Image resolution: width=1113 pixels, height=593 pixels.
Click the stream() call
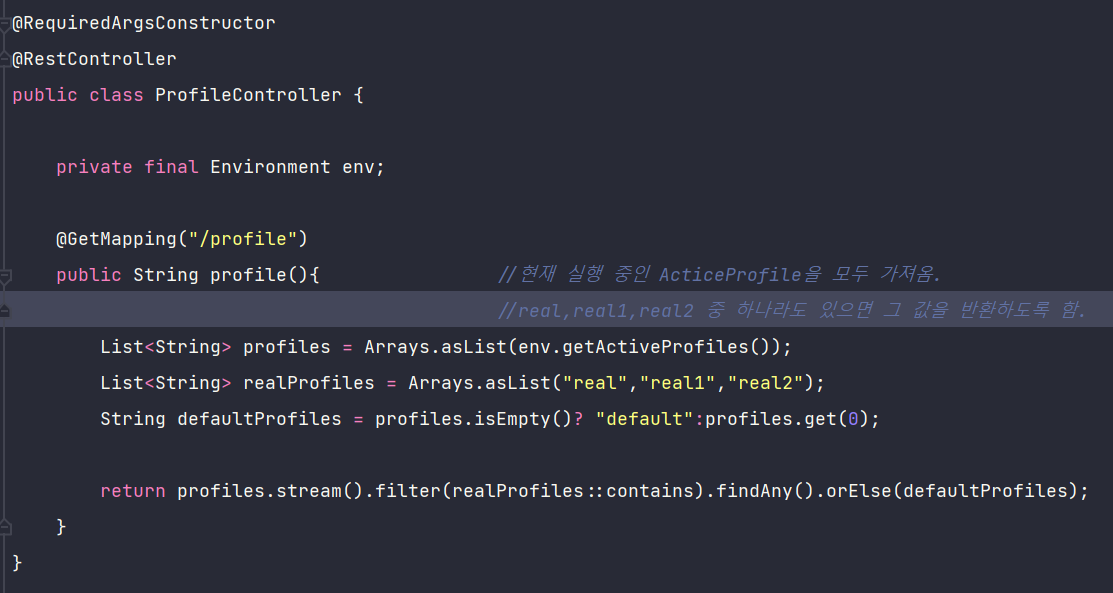320,491
